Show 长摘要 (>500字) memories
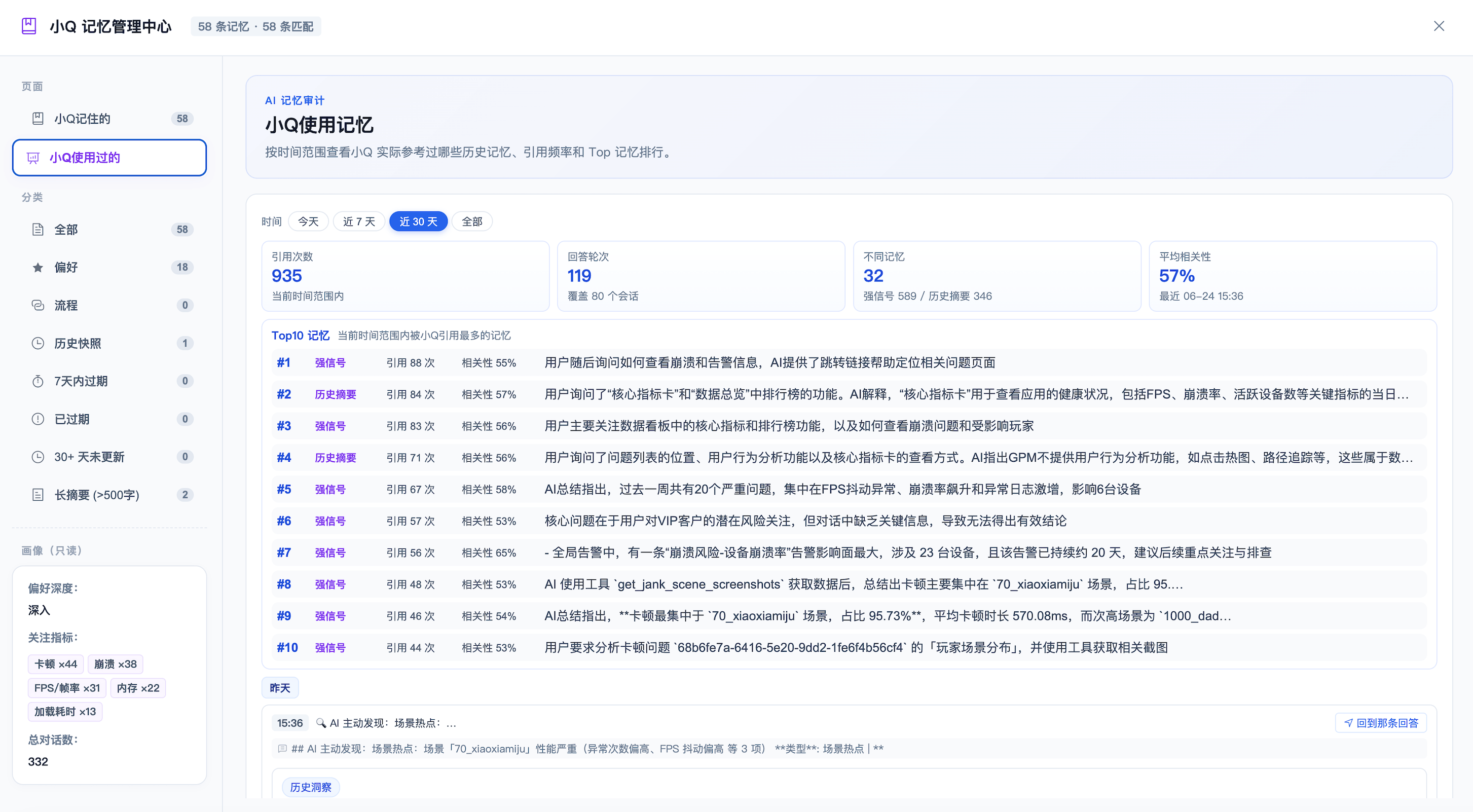Viewport: 1473px width, 812px height. [109, 495]
